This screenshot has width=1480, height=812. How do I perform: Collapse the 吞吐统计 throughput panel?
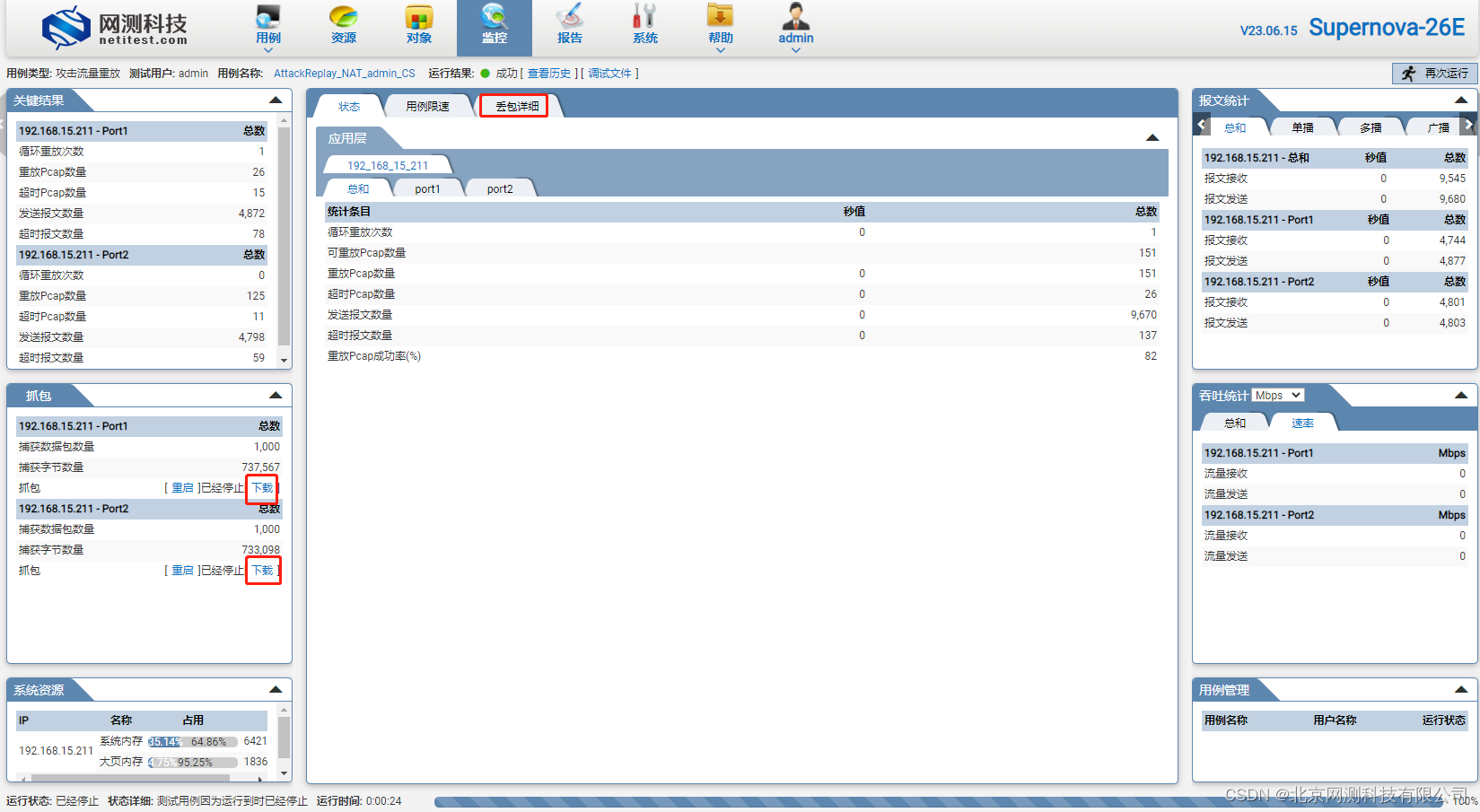coord(1461,396)
